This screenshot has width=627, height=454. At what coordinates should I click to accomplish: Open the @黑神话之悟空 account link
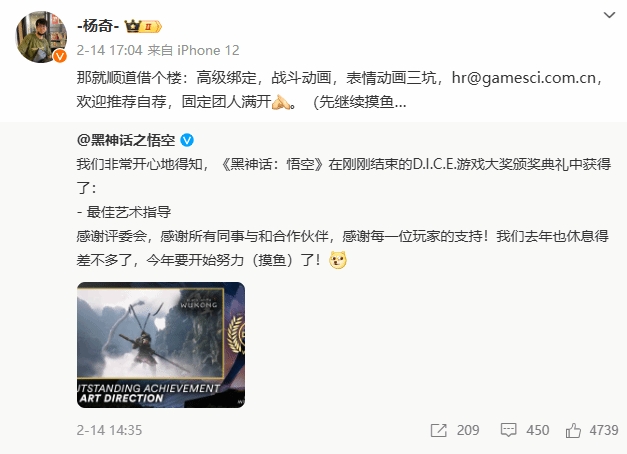coord(126,140)
